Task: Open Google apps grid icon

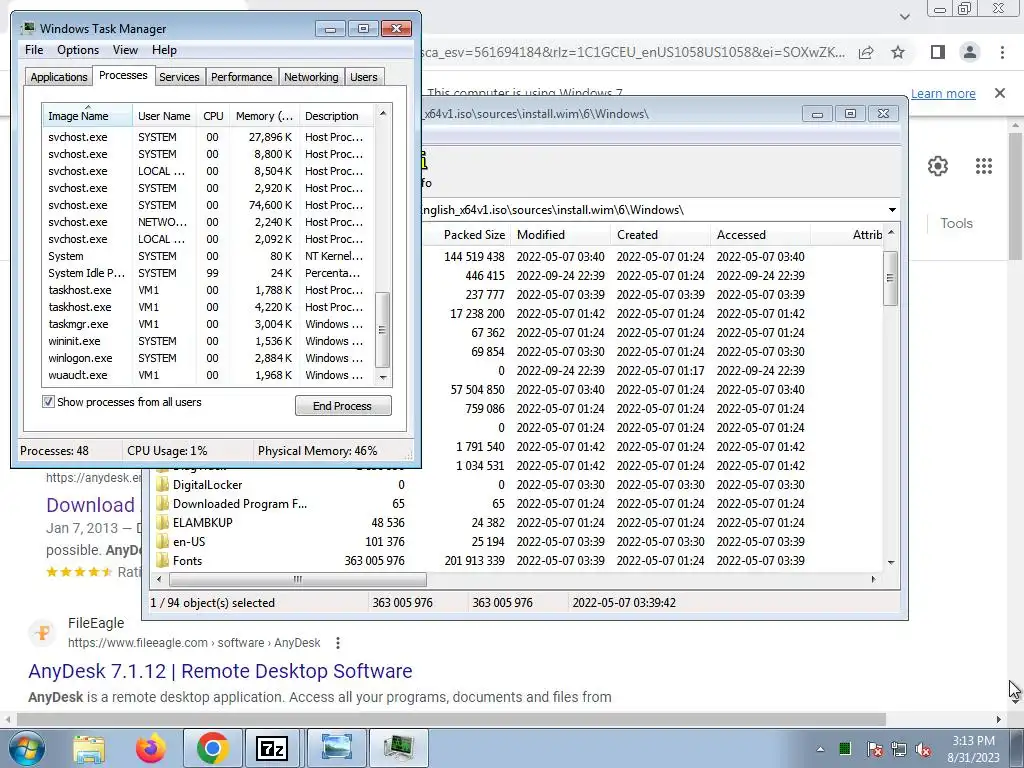Action: (x=984, y=166)
